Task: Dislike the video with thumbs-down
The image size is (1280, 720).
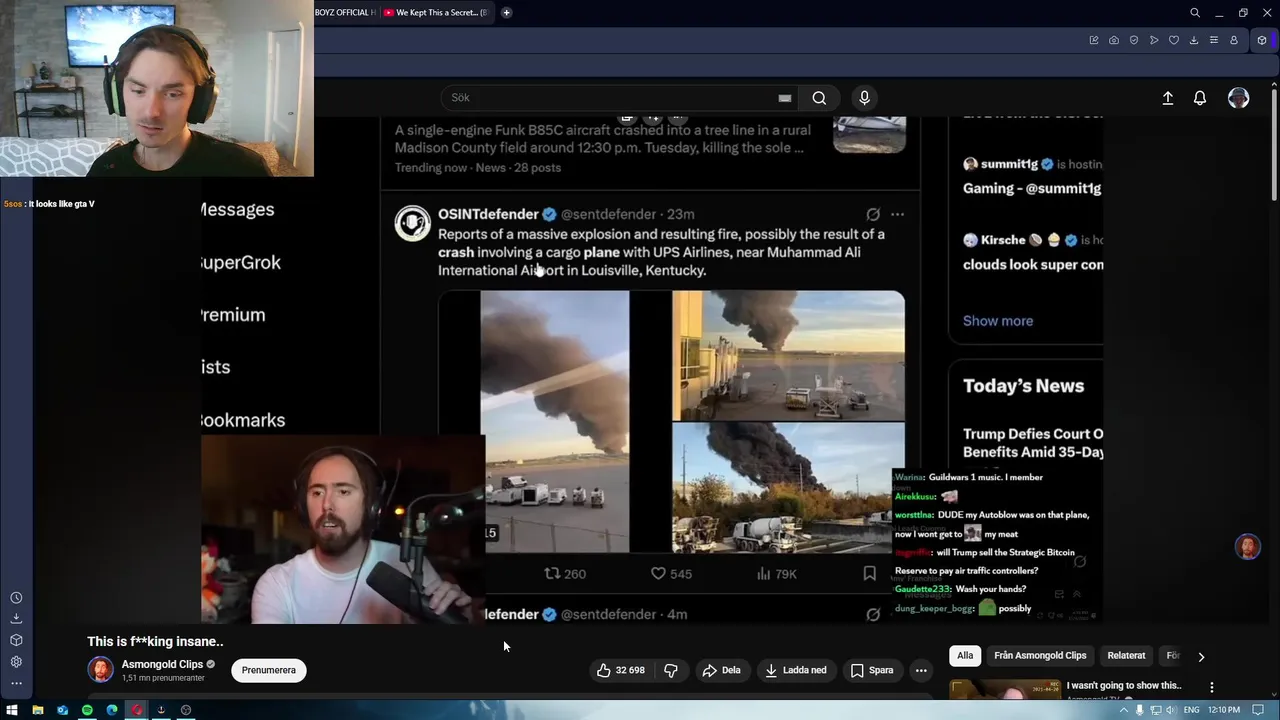Action: [671, 670]
